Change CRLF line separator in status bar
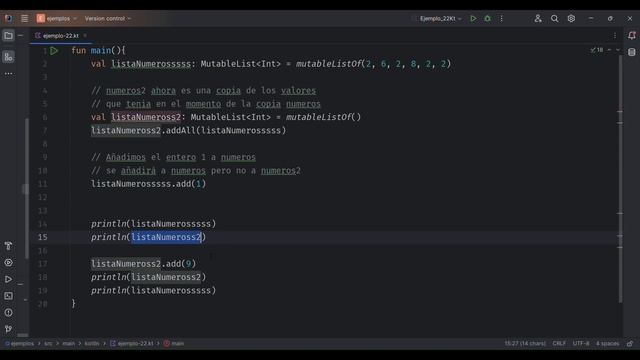Screen dimensions: 640x360 559,344
